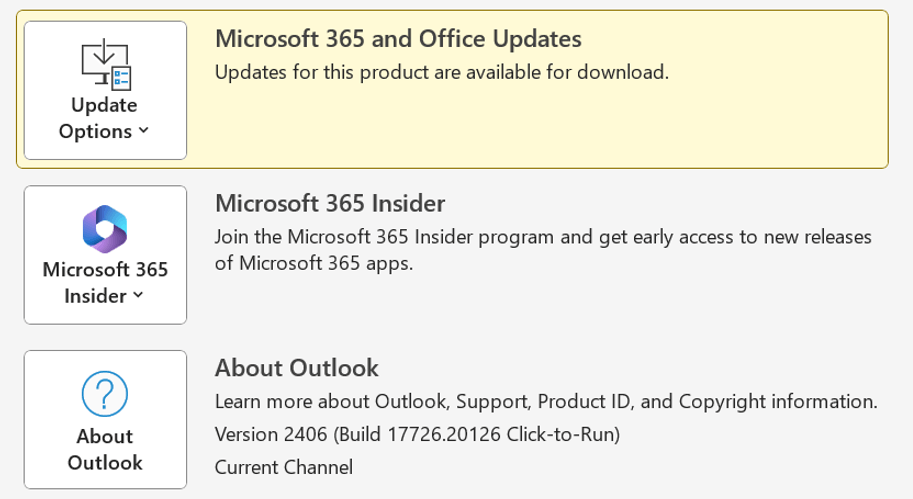Click the "Updates for this product" message text
913x499 pixels.
[441, 72]
